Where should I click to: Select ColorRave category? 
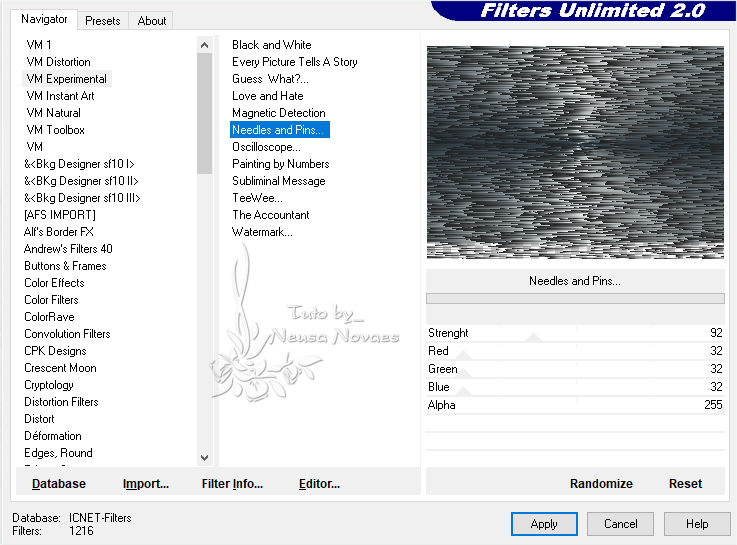coord(49,317)
